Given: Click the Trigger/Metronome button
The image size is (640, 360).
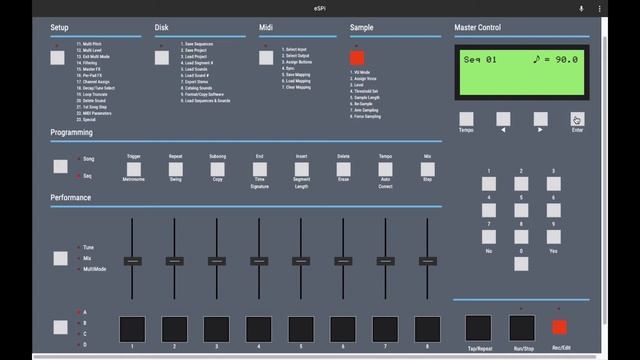Looking at the screenshot, I should (133, 169).
